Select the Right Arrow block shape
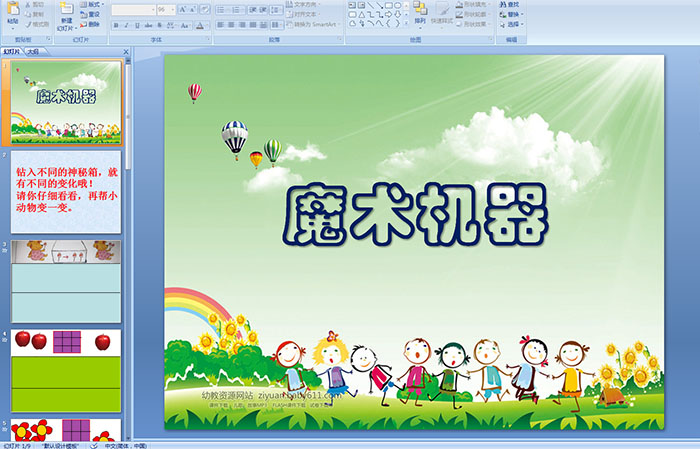The image size is (700, 449). (x=388, y=15)
